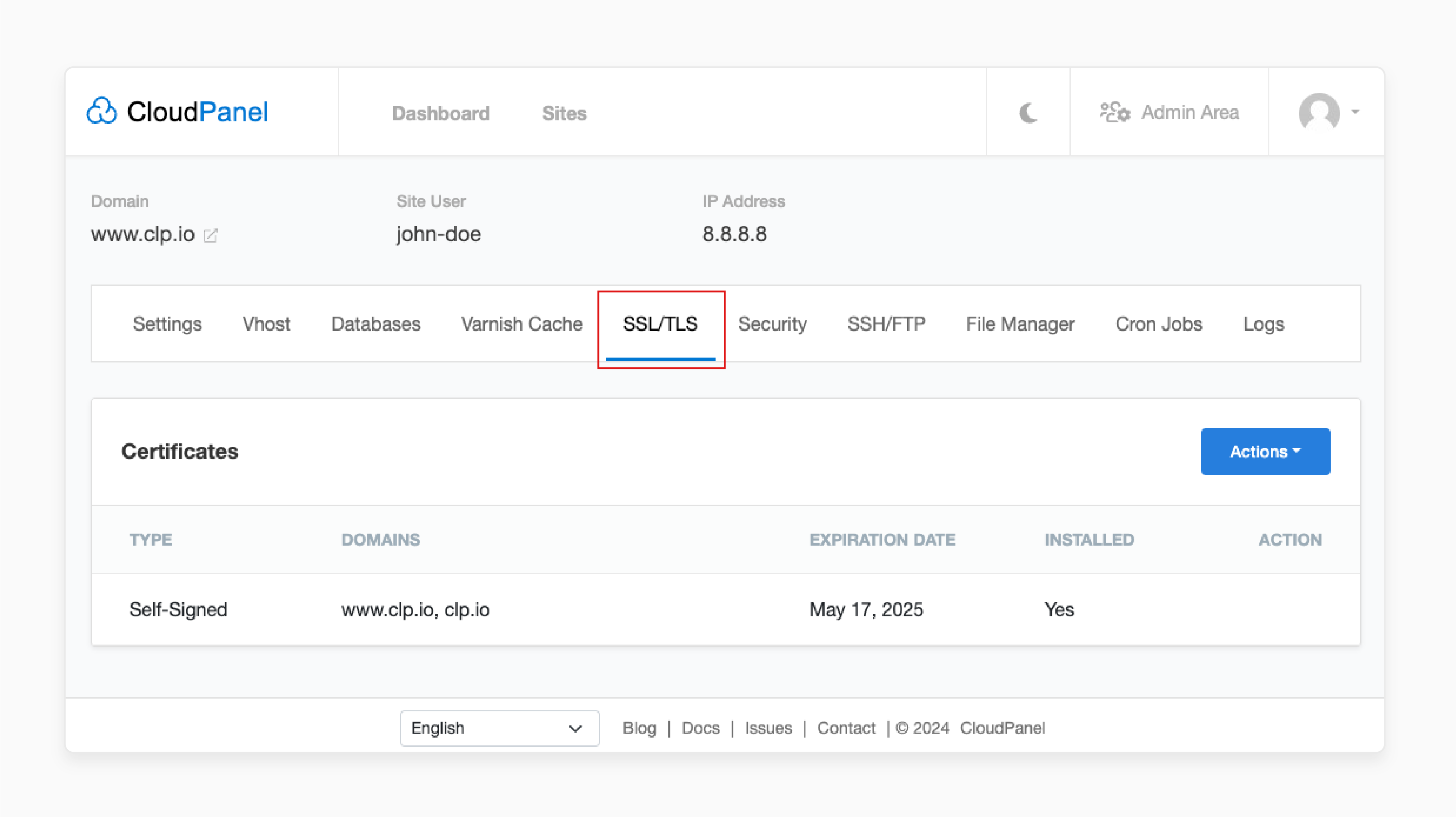Click the Certificates heading
The height and width of the screenshot is (817, 1456).
tap(180, 452)
